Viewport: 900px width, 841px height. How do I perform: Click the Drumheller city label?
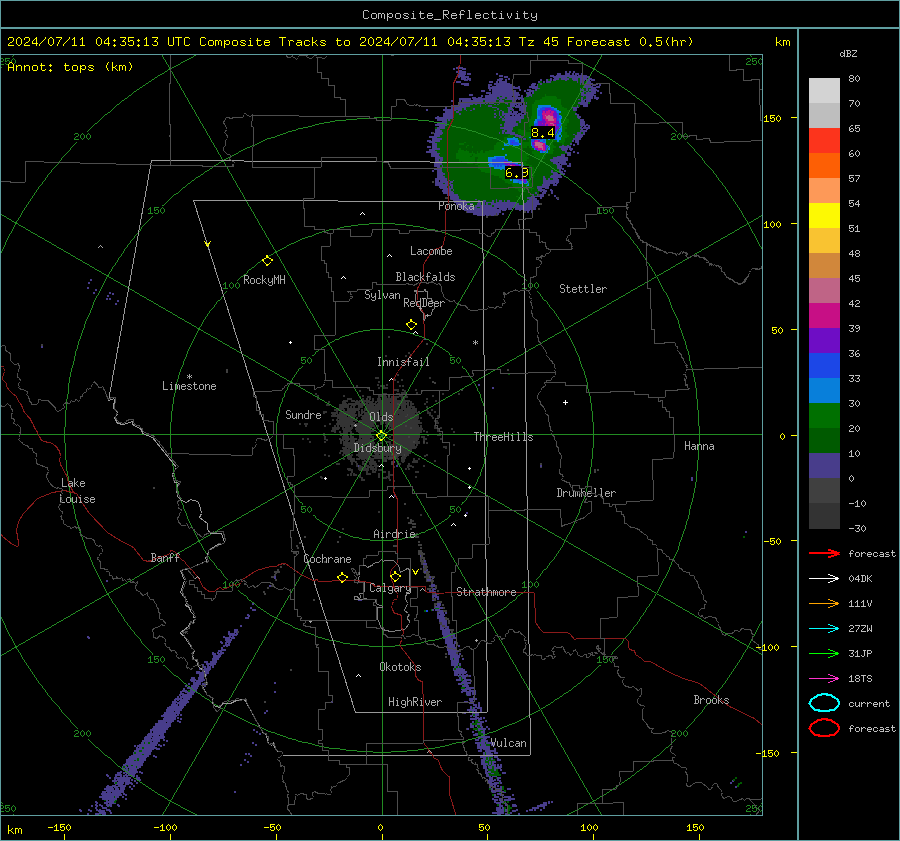click(x=586, y=493)
